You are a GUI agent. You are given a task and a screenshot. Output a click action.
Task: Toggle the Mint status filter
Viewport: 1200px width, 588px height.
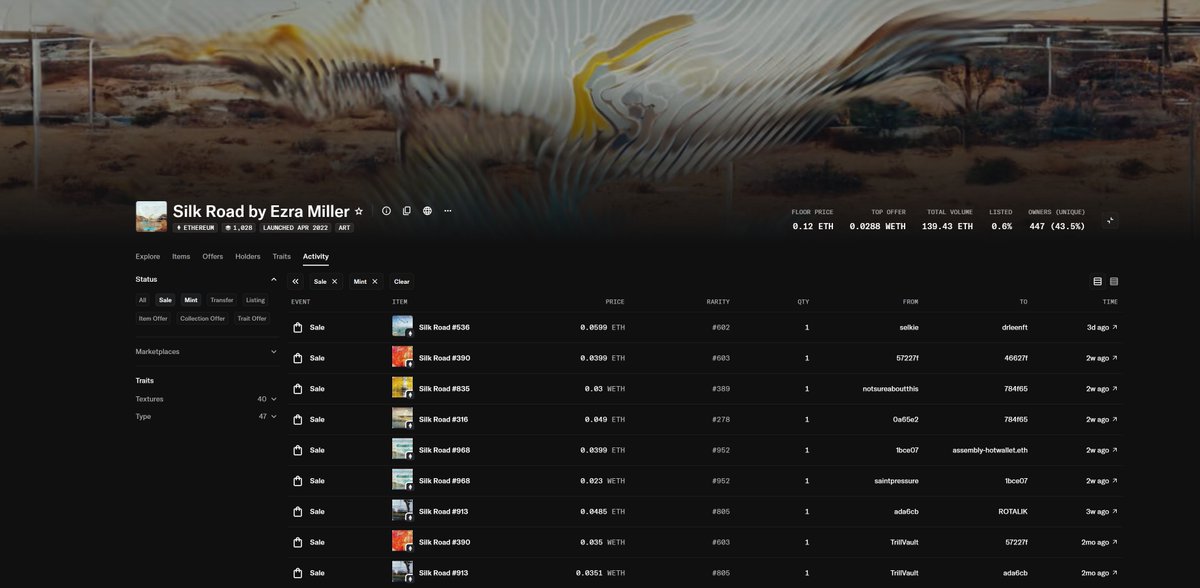(x=191, y=300)
